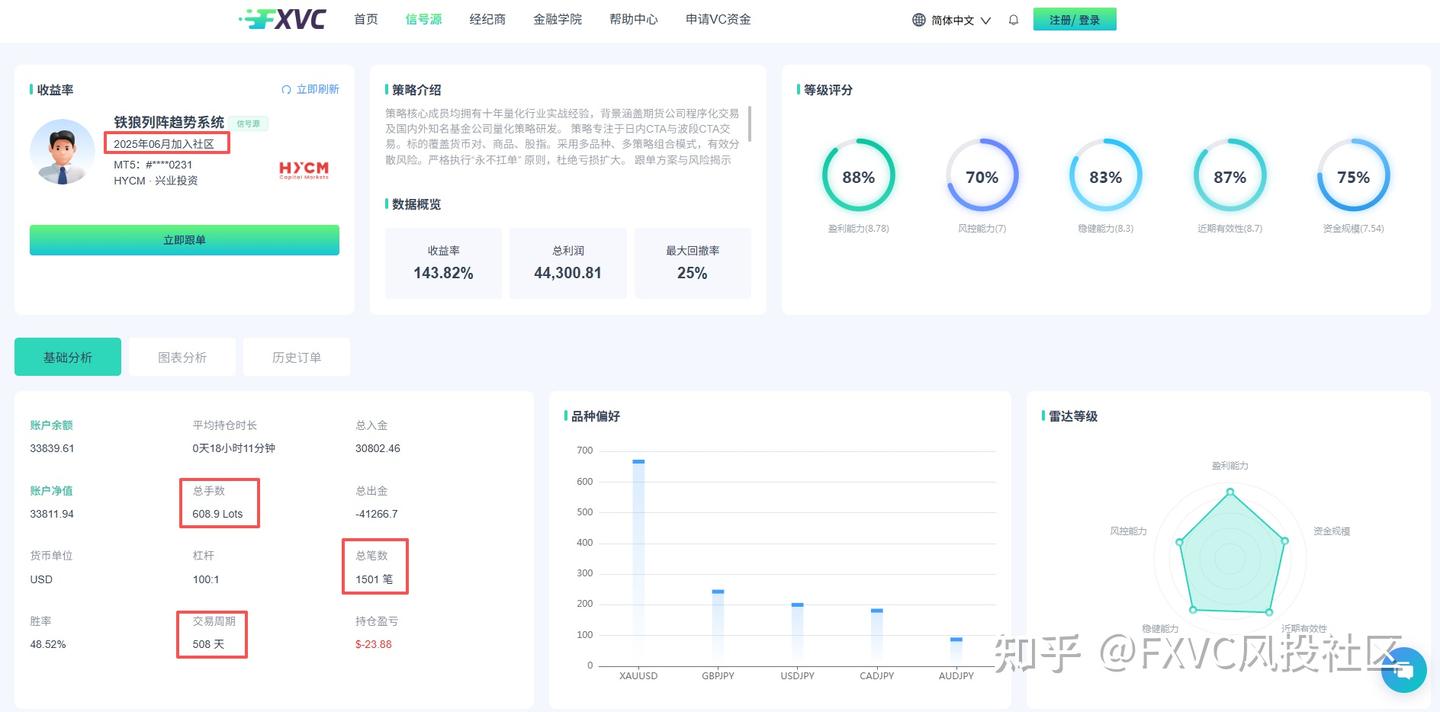The height and width of the screenshot is (712, 1440).
Task: Click the FXVC logo in the header
Action: 283,18
